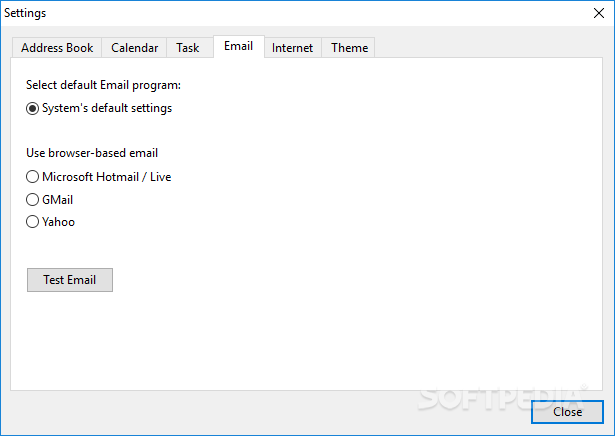Image resolution: width=615 pixels, height=436 pixels.
Task: Close the Settings window with X
Action: (x=599, y=13)
